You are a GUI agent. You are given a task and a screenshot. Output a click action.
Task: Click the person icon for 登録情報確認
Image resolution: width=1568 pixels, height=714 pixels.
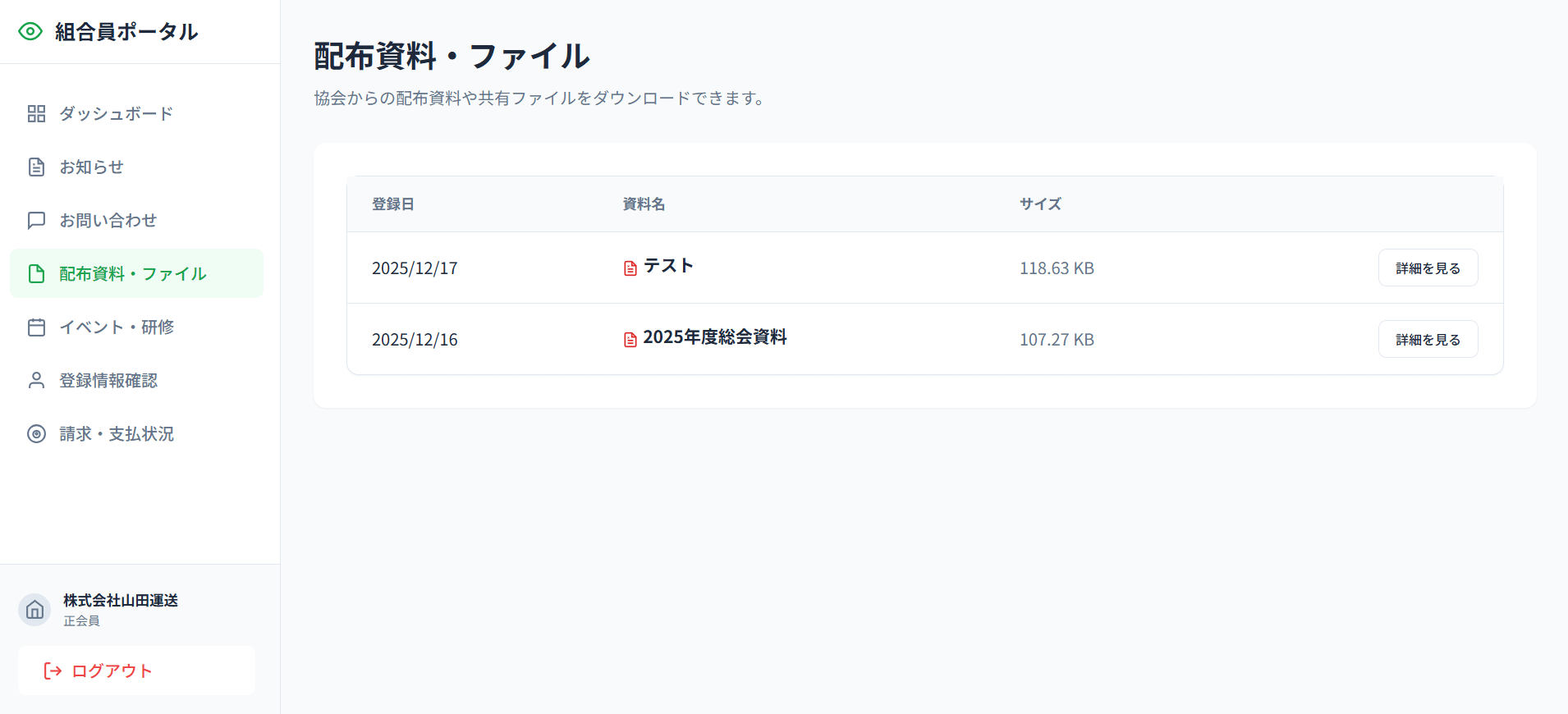[36, 381]
